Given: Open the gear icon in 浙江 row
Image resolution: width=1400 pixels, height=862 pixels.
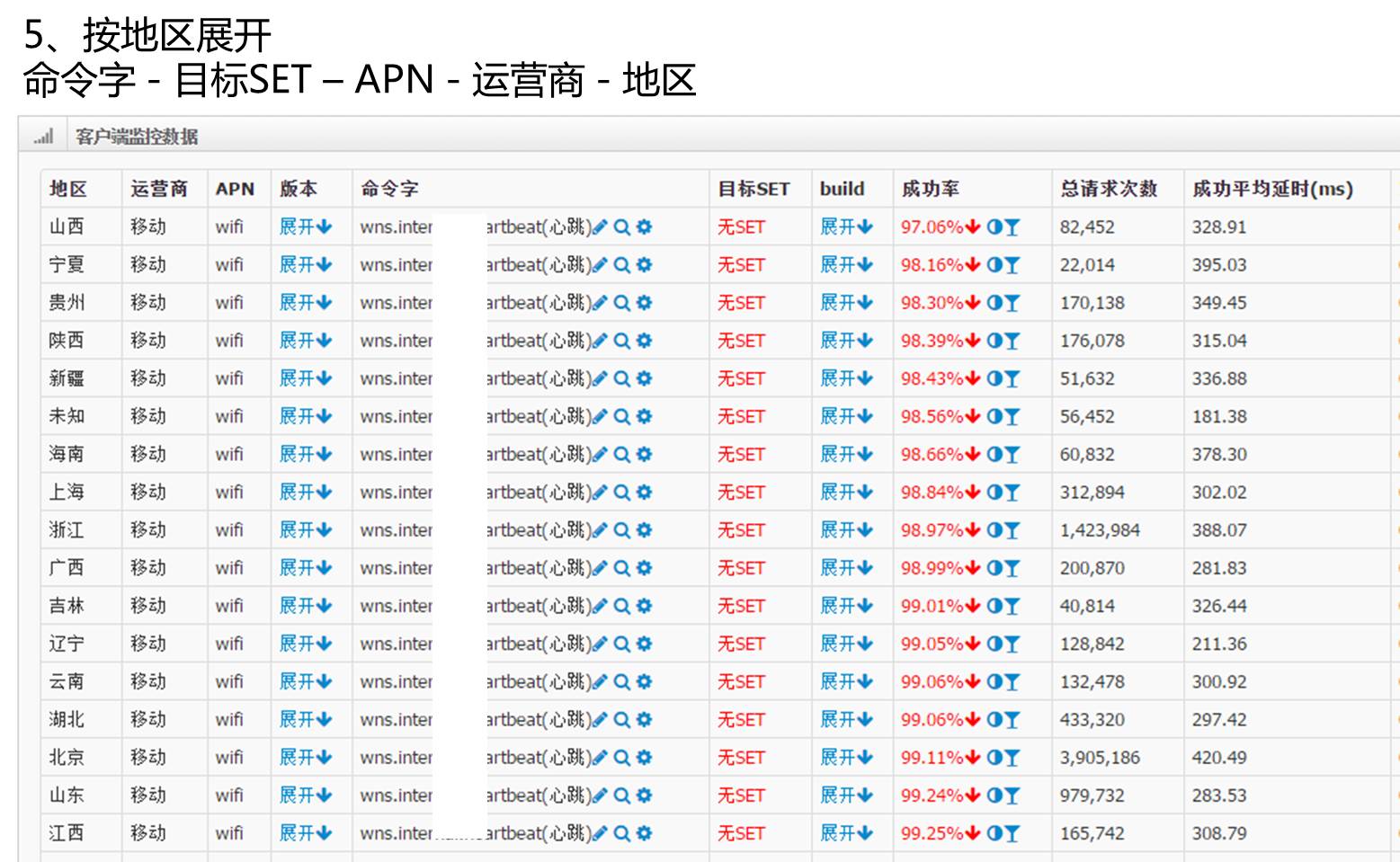Looking at the screenshot, I should [644, 530].
